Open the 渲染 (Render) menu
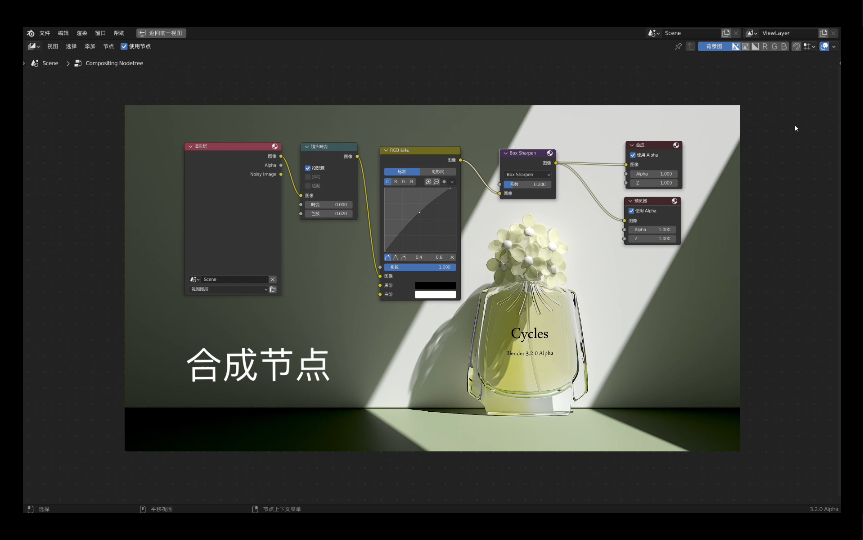Viewport: 863px width, 540px height. coord(82,34)
